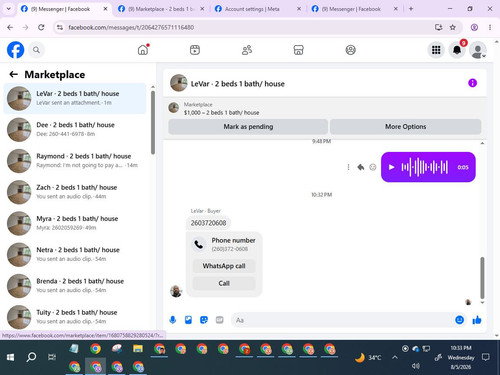Open the emoji picker in message box
Viewport: 500px width, 375px height.
click(459, 320)
